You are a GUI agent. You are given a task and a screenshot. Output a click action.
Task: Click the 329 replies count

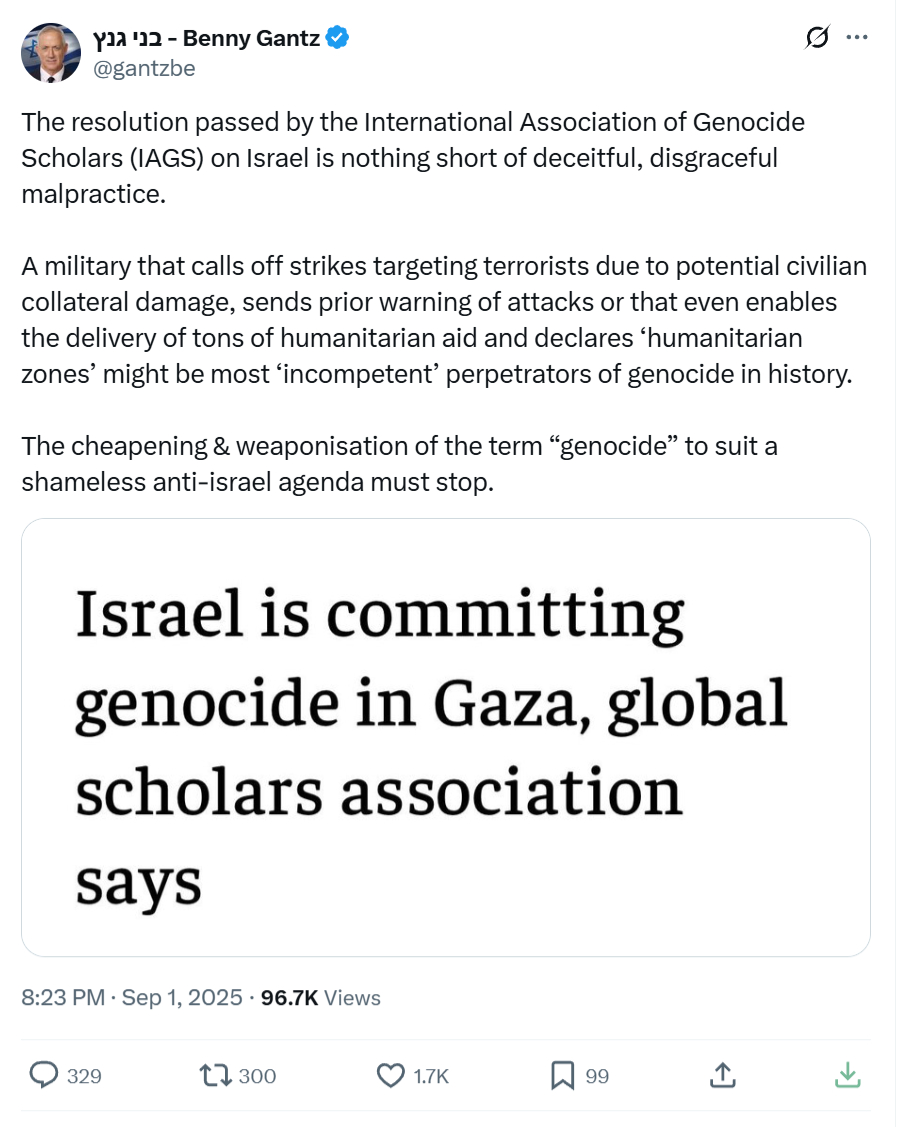click(84, 1076)
